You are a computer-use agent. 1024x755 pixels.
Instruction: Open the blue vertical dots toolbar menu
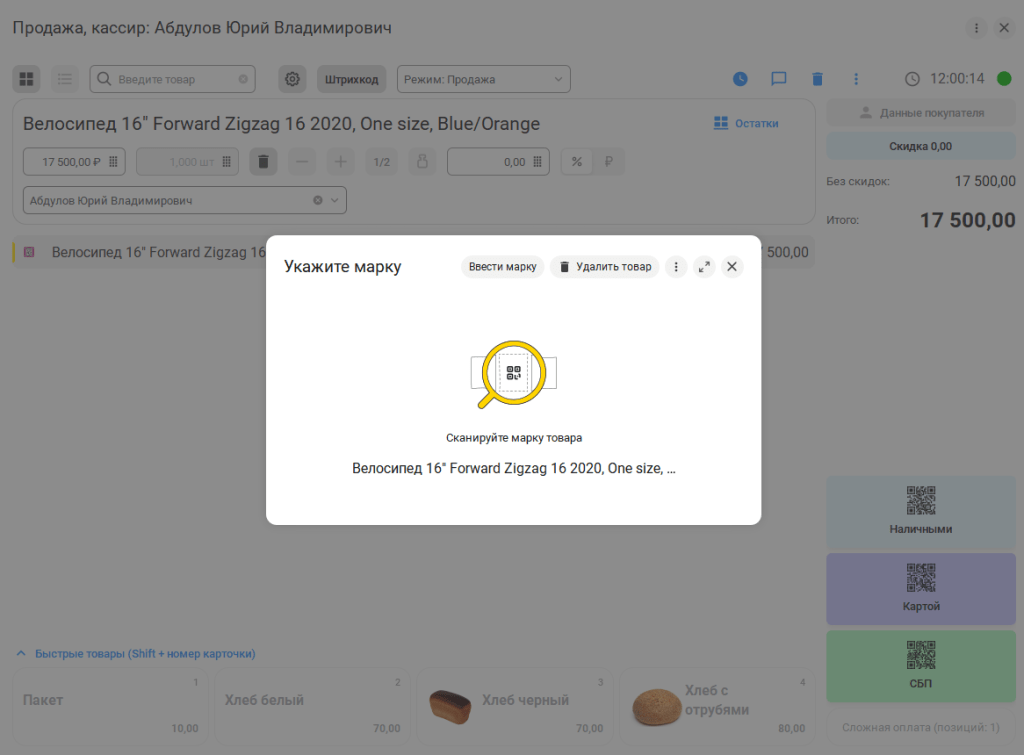pyautogui.click(x=856, y=79)
